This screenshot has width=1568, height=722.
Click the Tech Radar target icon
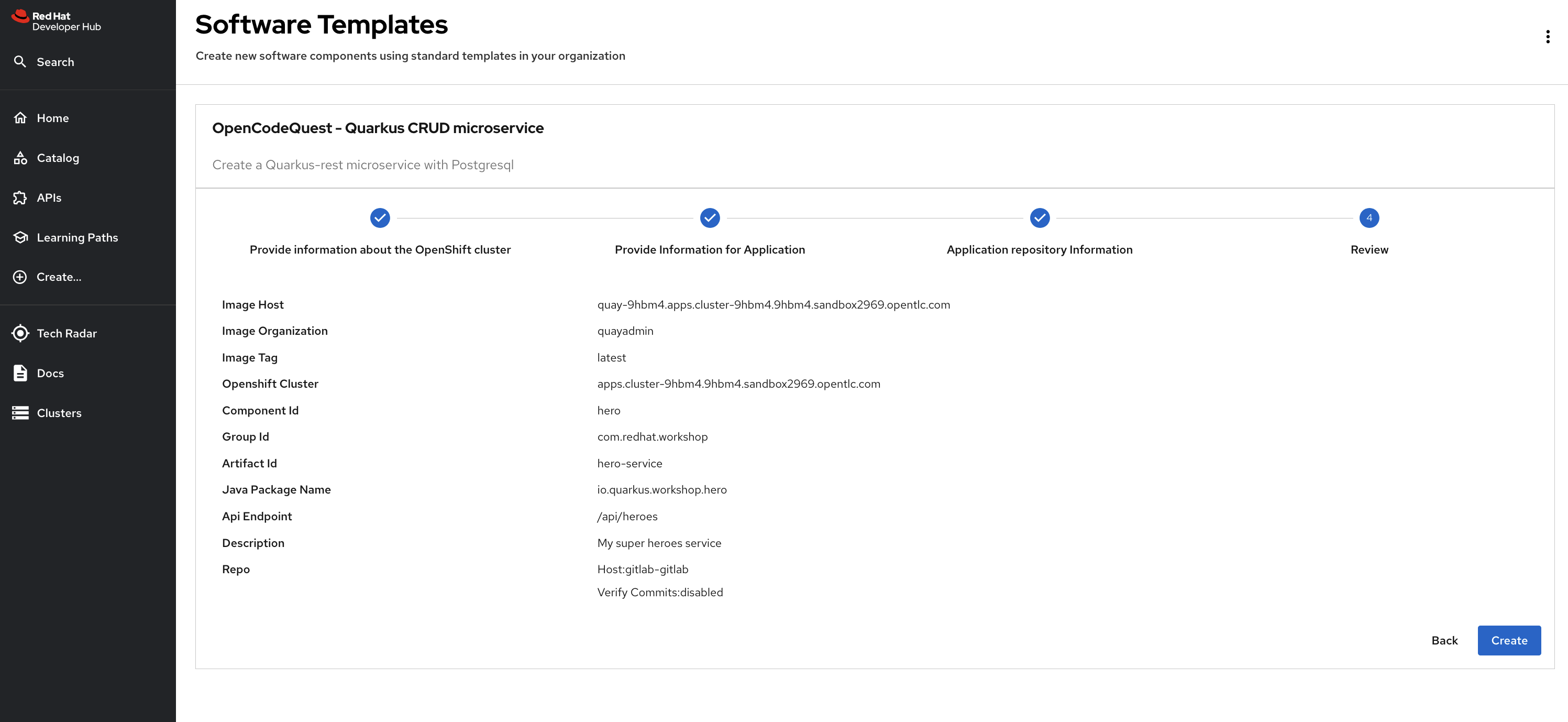20,333
